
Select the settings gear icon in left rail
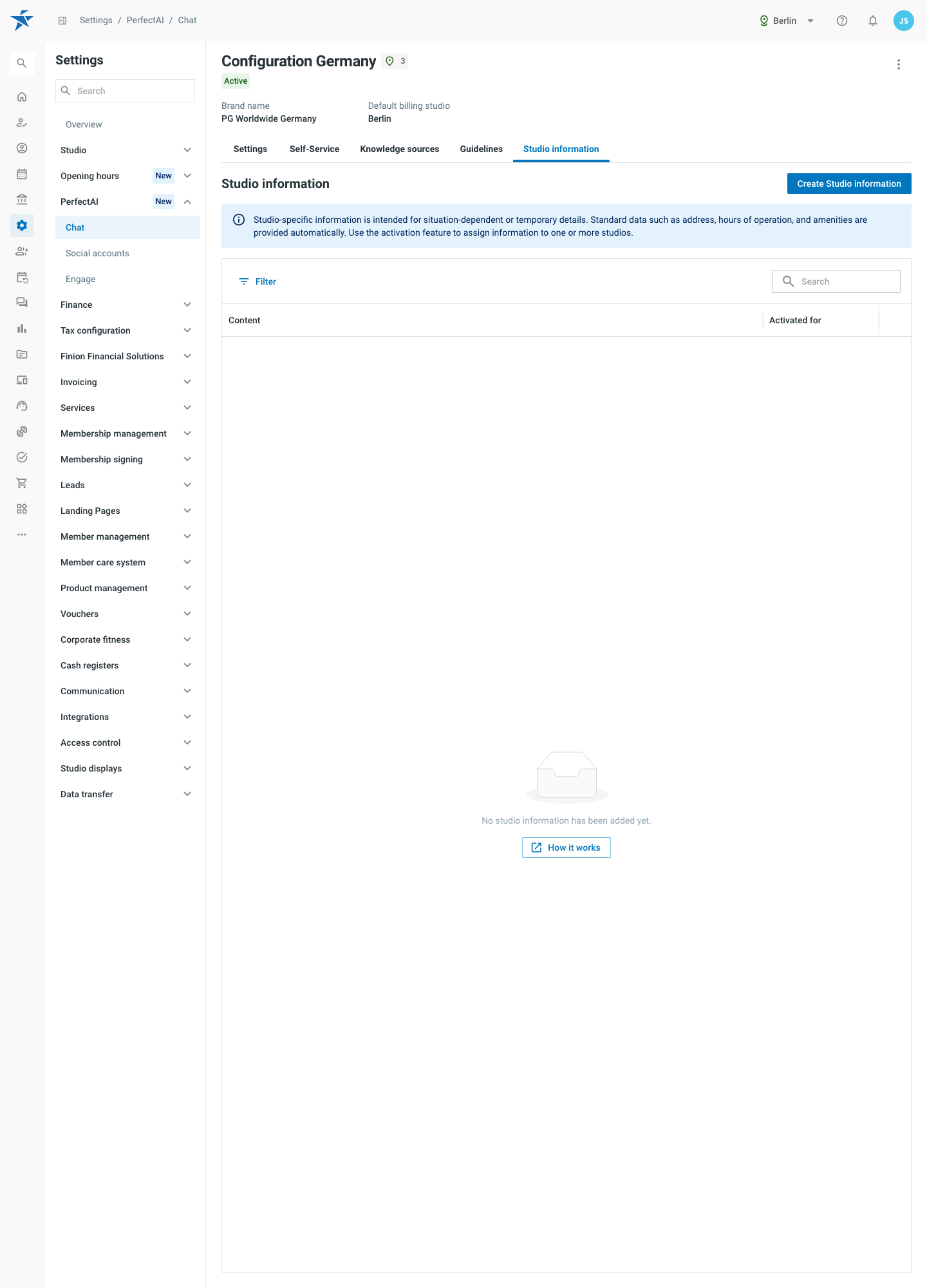(22, 225)
